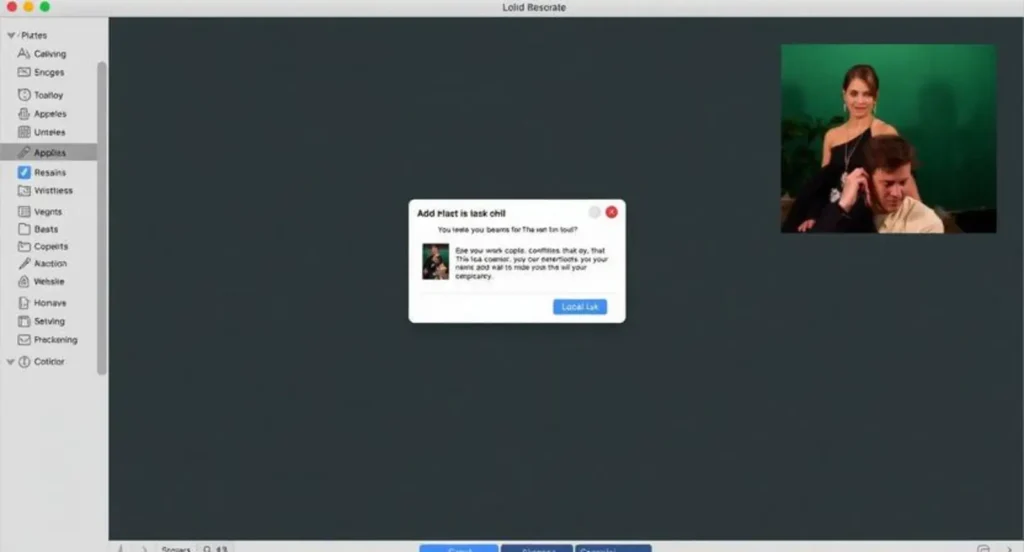Select the Aaction pen icon

[x=24, y=263]
